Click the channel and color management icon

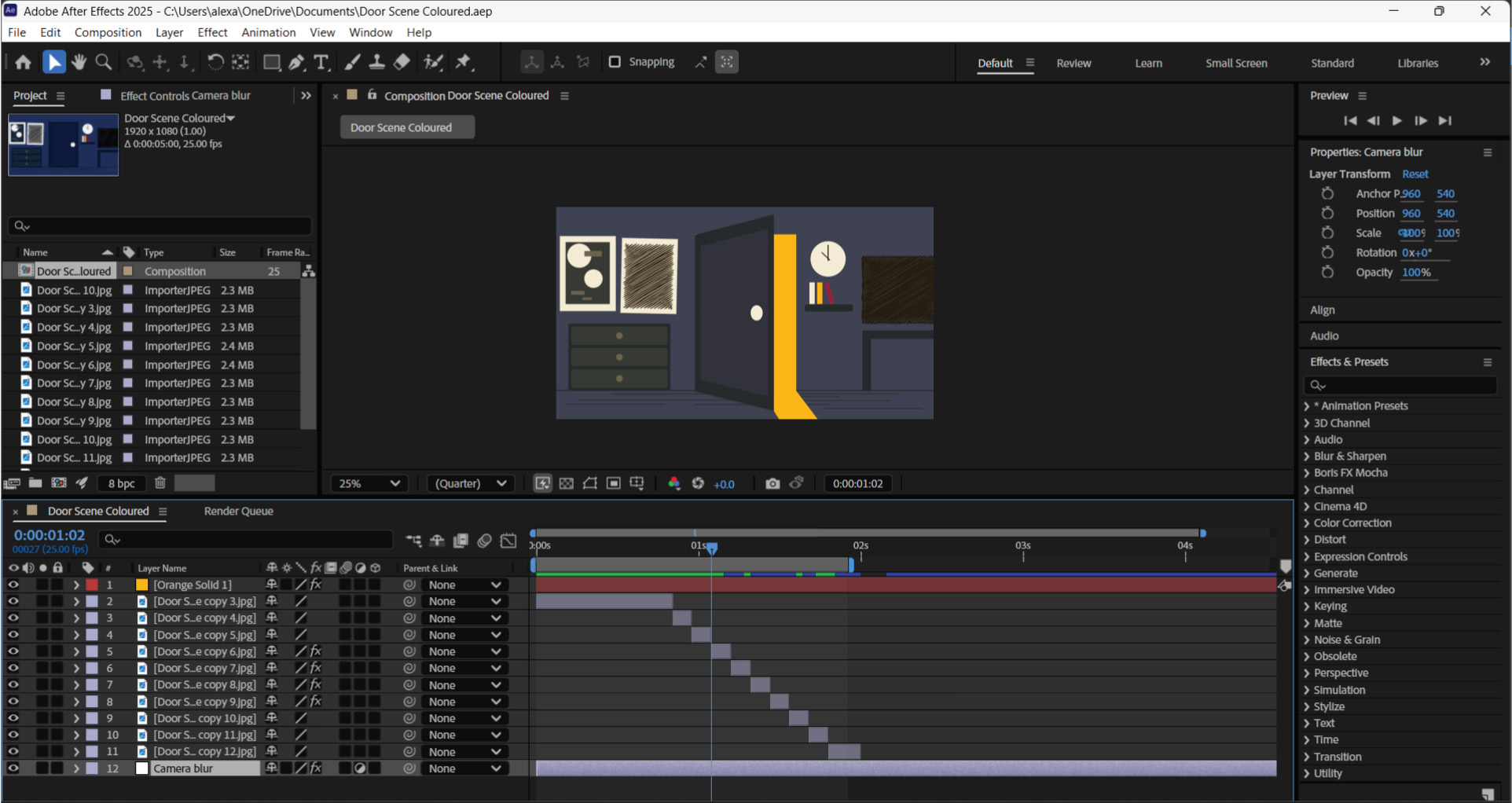(673, 483)
